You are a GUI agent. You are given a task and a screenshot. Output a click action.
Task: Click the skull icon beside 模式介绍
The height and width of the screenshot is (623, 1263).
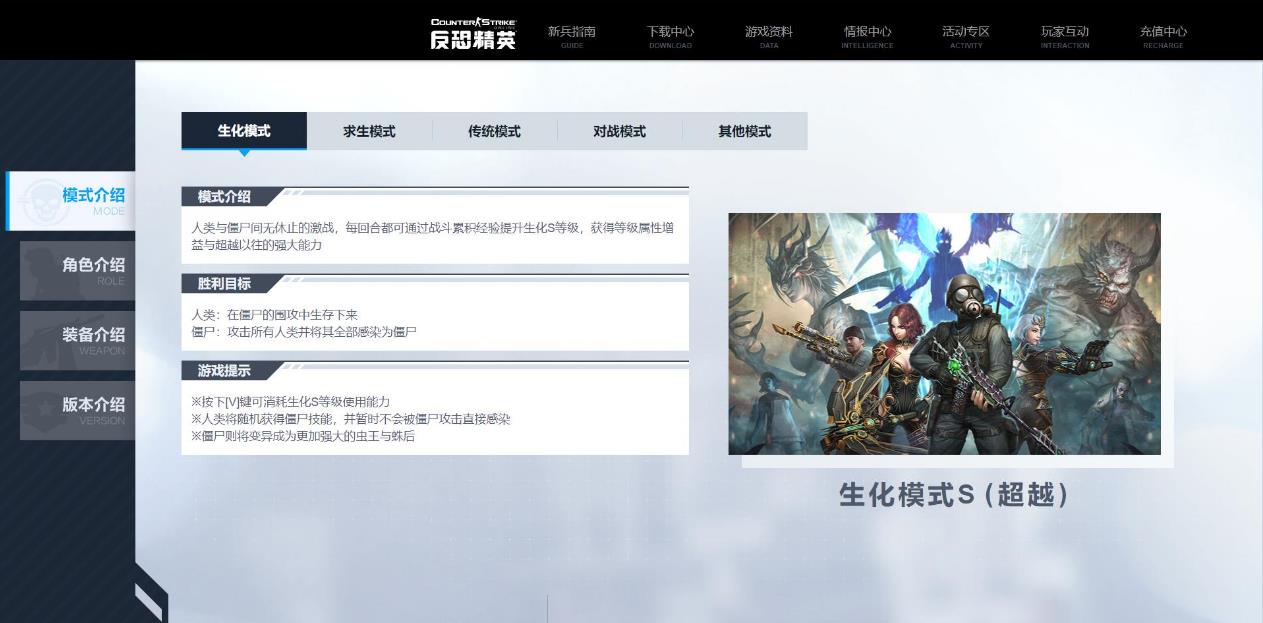pyautogui.click(x=44, y=201)
